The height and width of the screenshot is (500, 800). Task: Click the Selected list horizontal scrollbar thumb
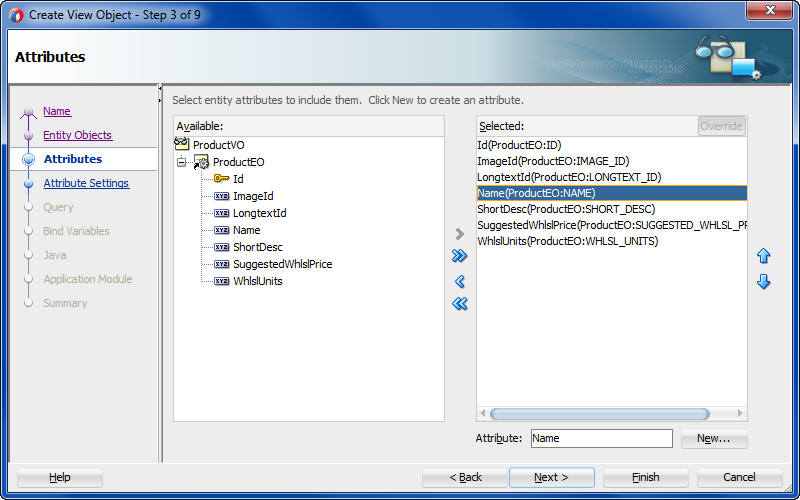(x=599, y=413)
